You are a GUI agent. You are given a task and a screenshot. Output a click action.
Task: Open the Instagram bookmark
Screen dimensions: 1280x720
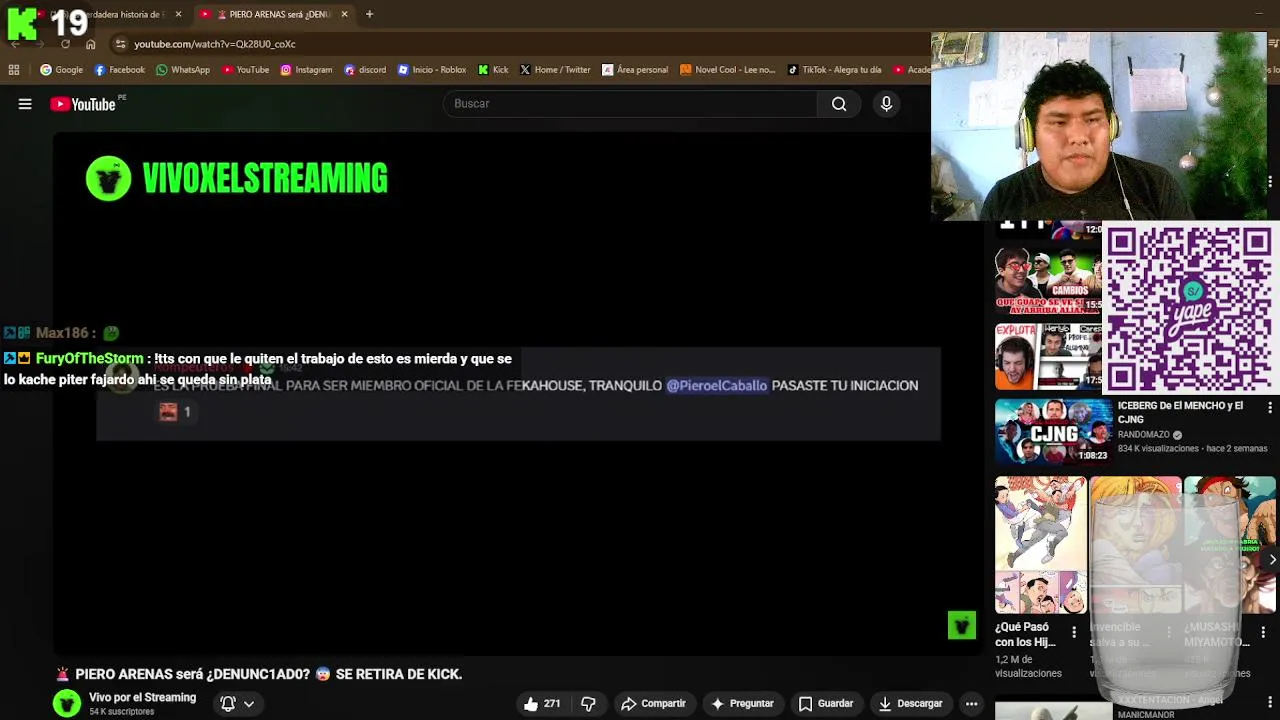coord(306,70)
